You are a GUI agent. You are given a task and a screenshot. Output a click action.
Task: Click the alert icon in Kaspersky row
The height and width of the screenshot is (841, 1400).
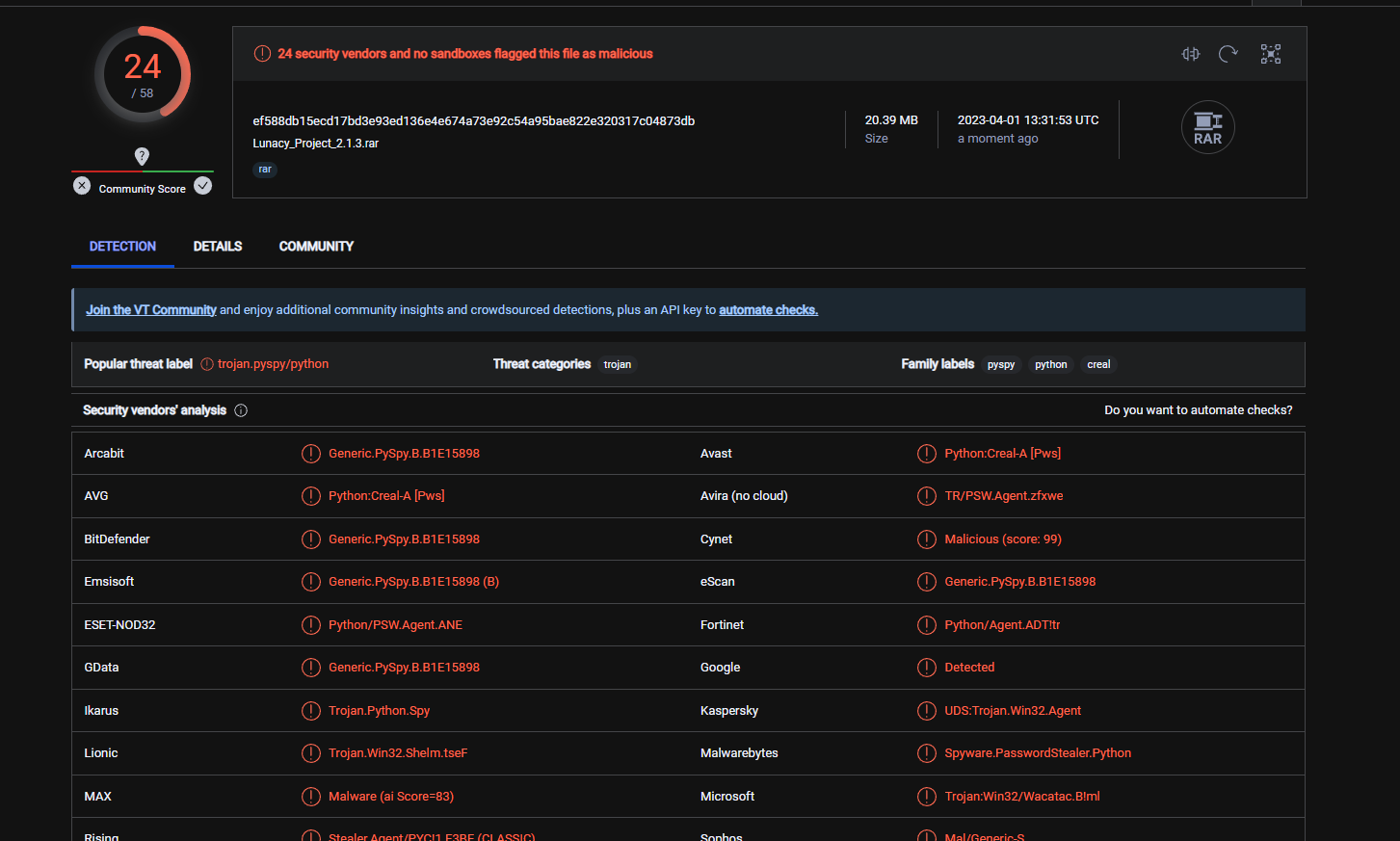point(927,711)
